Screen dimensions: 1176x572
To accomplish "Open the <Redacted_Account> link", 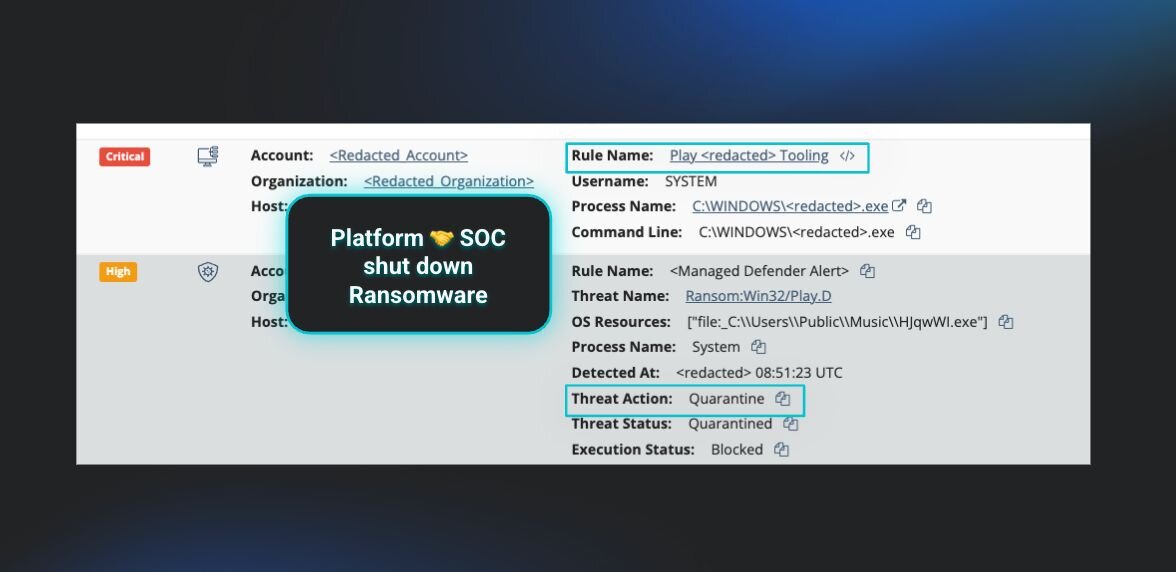I will pyautogui.click(x=398, y=156).
